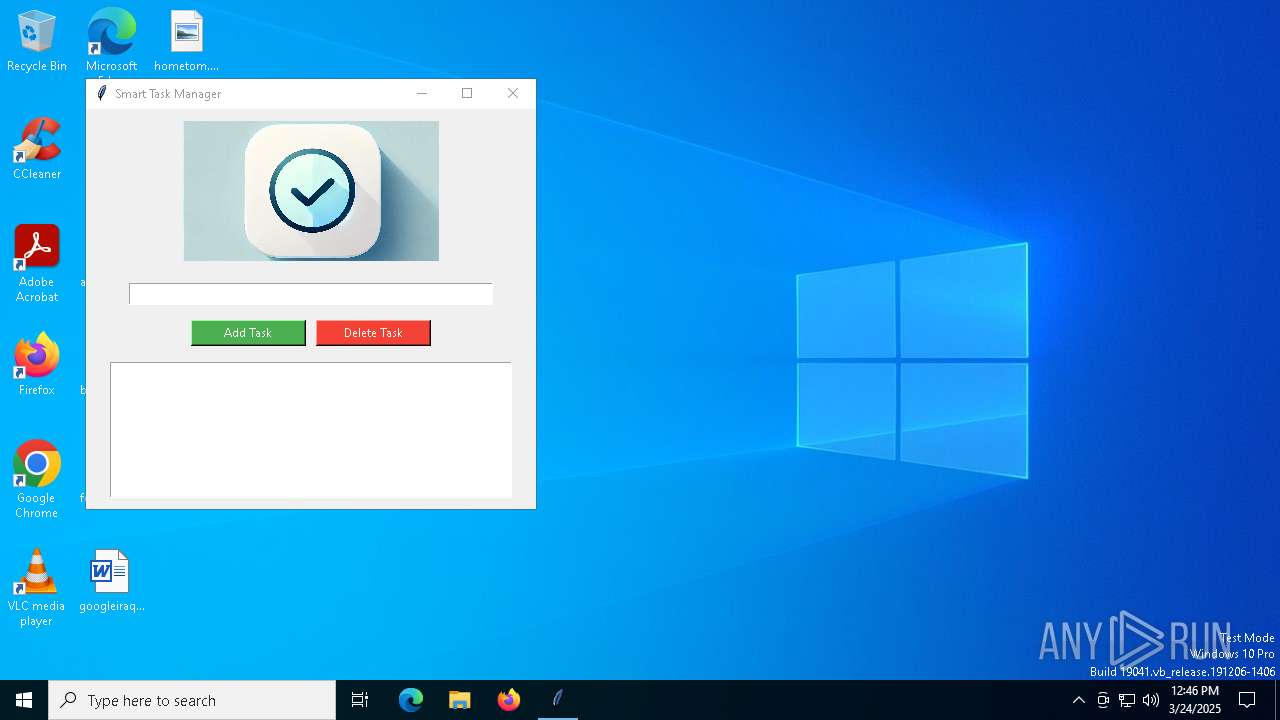Select the googleiraq Word document icon
1280x720 pixels.
click(111, 581)
